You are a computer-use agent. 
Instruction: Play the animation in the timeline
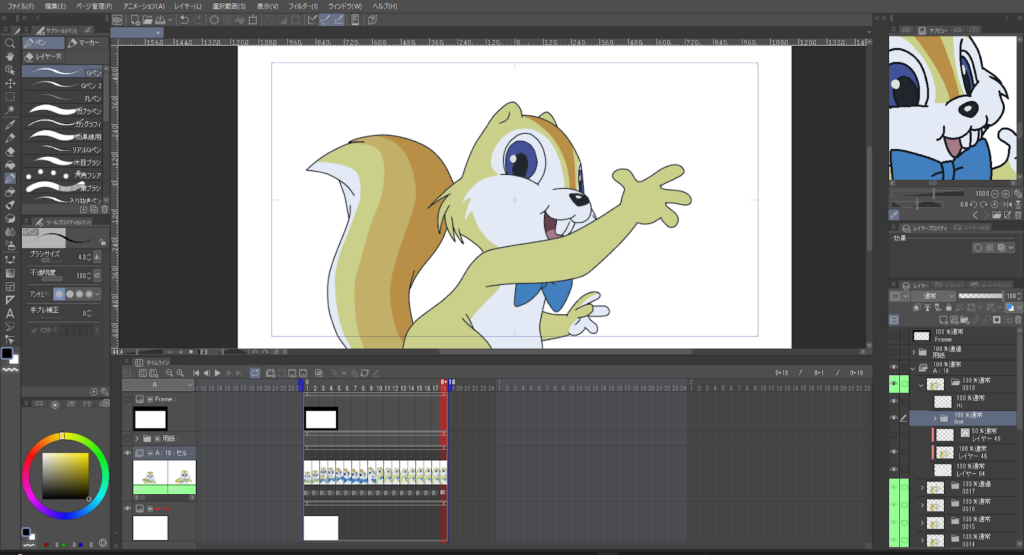coord(217,372)
